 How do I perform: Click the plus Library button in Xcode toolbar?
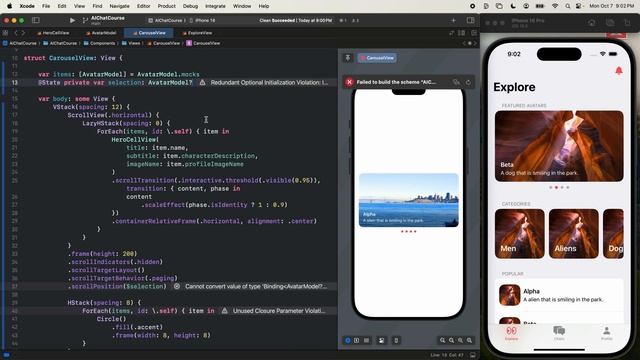click(453, 20)
